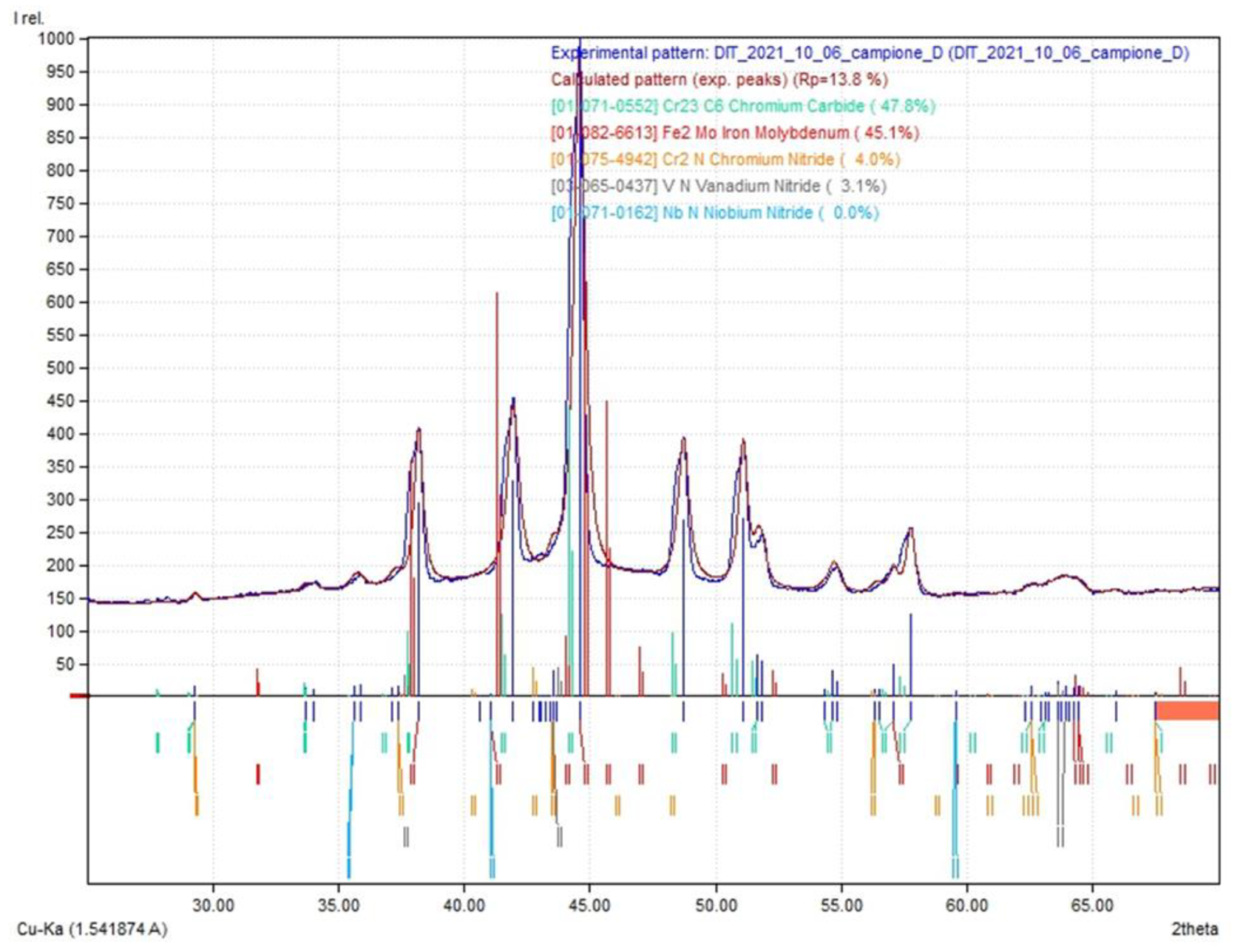Click the Experimental pattern legend entry

[870, 53]
